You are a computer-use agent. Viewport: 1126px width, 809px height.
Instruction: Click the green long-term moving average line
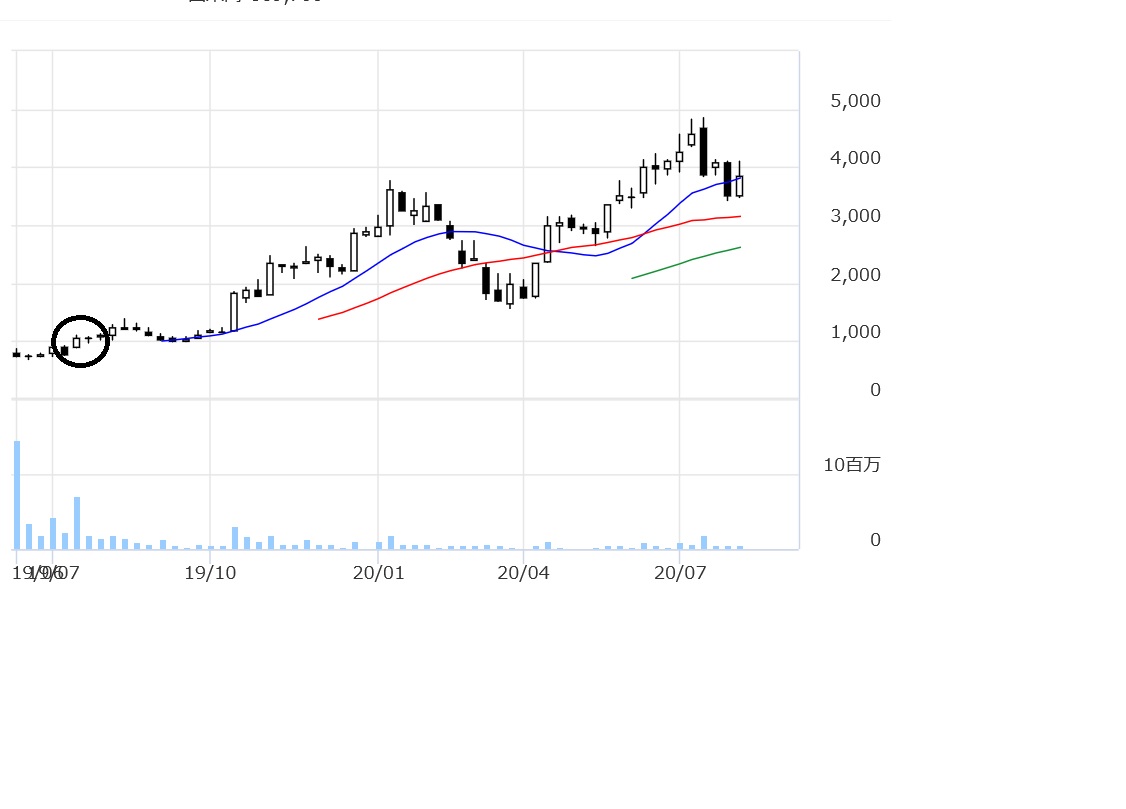pyautogui.click(x=686, y=262)
